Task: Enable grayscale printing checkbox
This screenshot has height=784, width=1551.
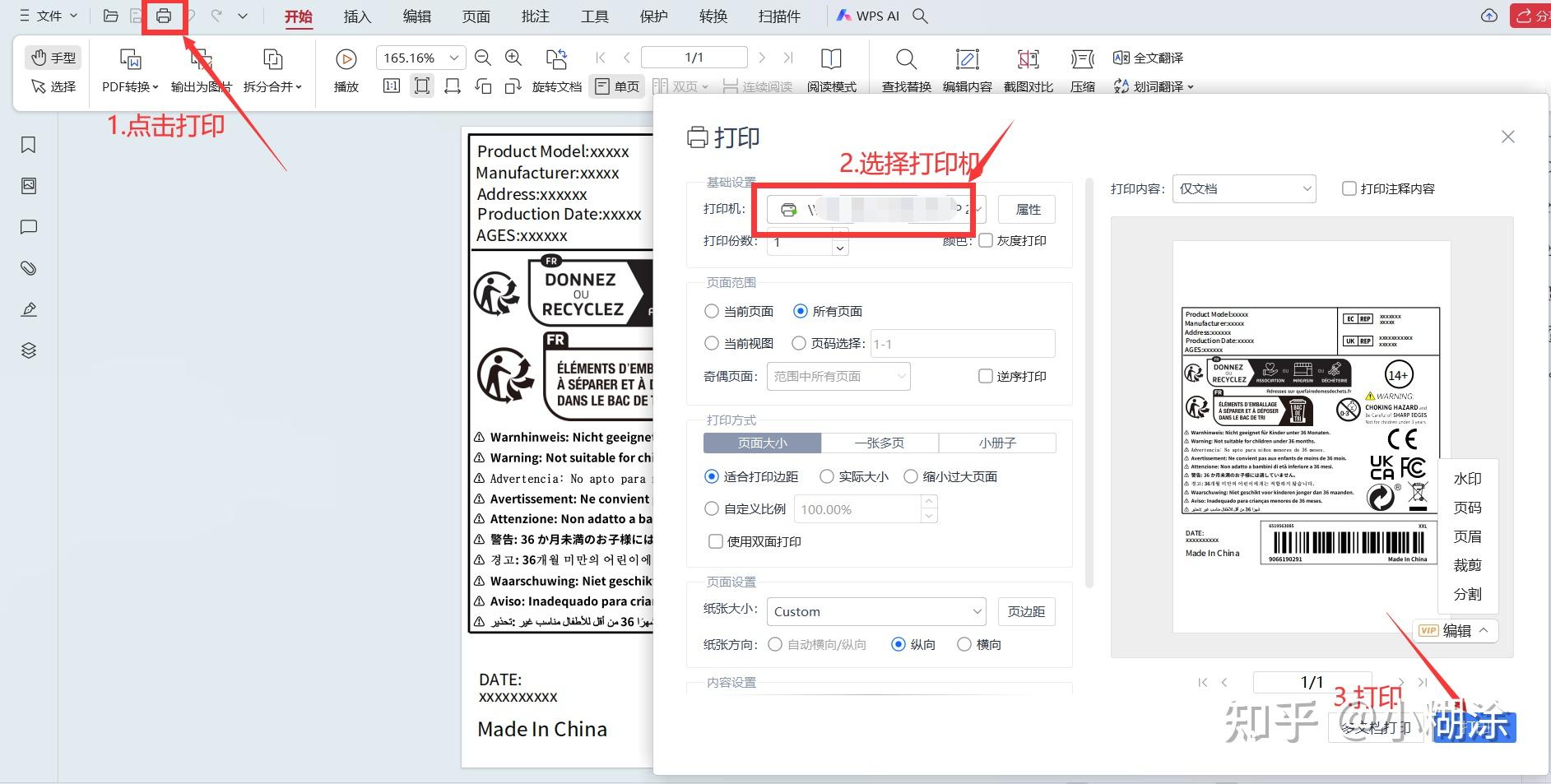Action: tap(986, 240)
